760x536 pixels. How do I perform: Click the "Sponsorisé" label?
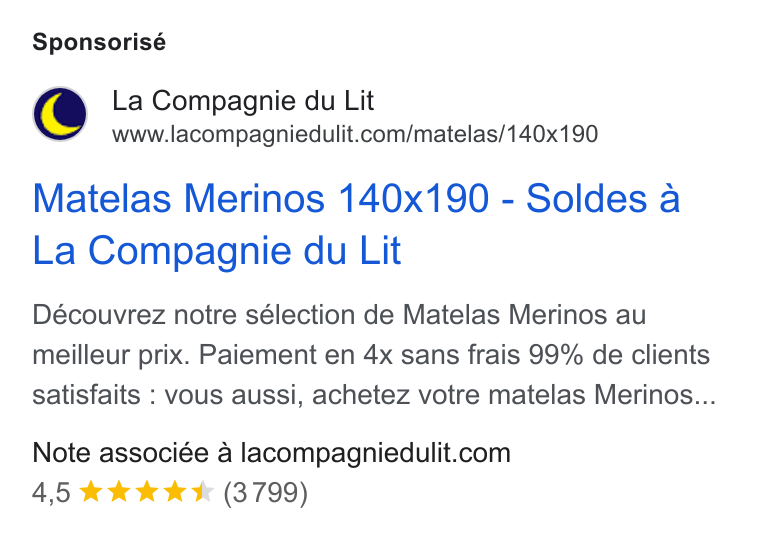coord(99,42)
